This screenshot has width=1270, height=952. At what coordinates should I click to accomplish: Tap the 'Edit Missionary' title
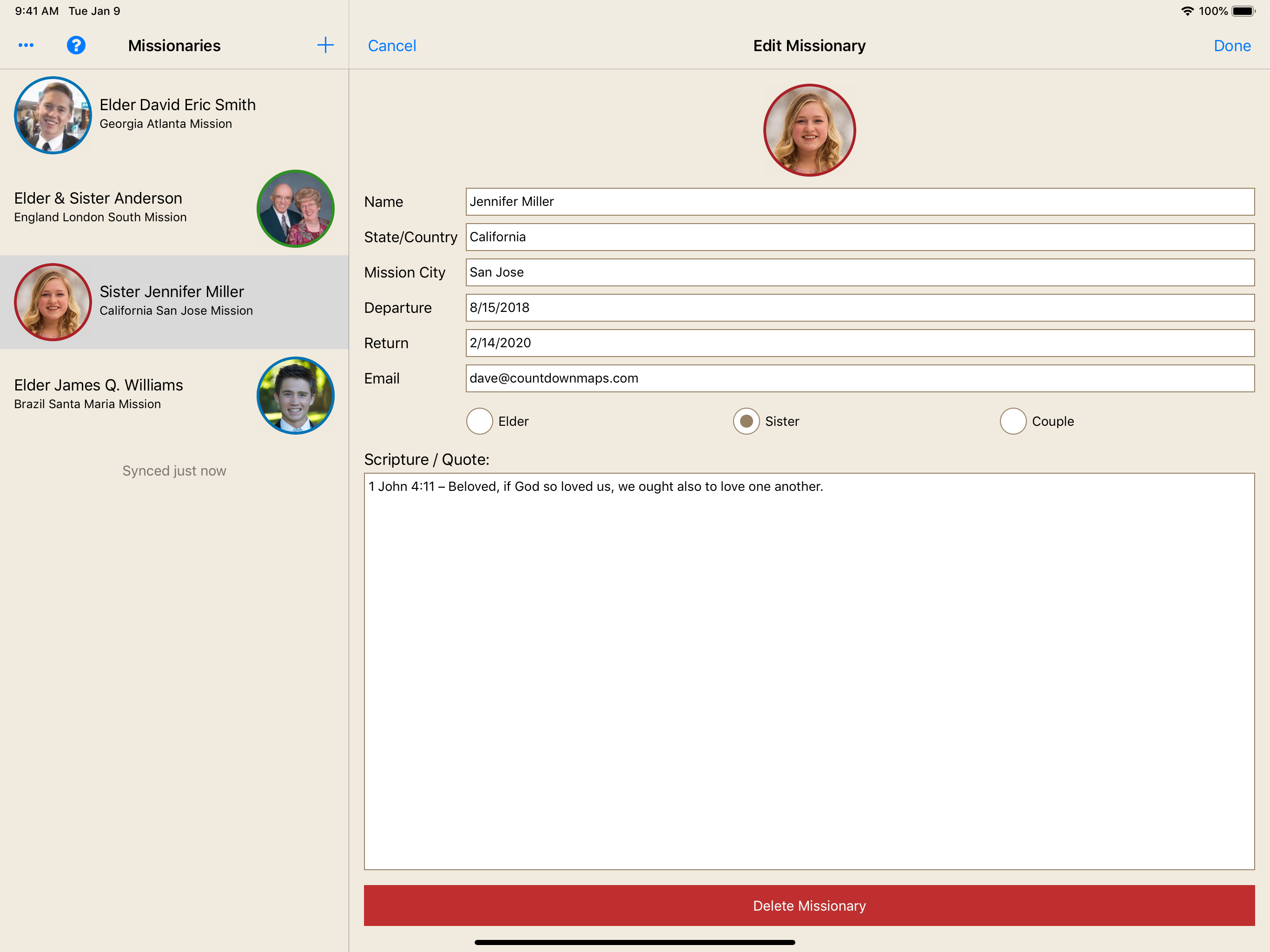809,46
